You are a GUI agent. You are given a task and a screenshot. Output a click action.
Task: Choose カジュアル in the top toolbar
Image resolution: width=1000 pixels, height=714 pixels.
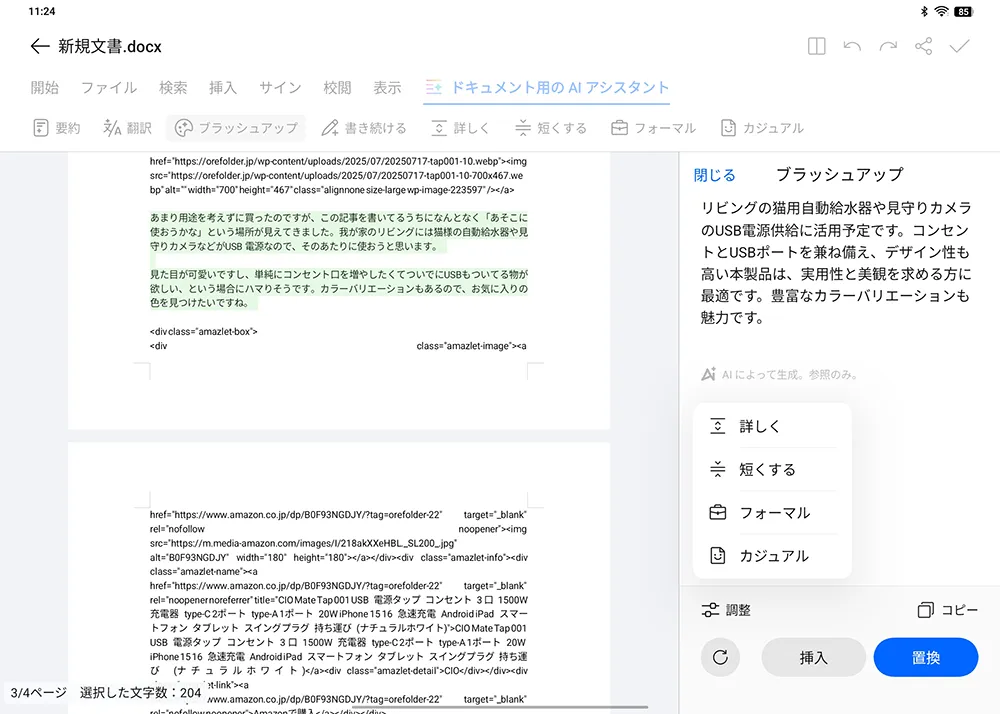[762, 128]
